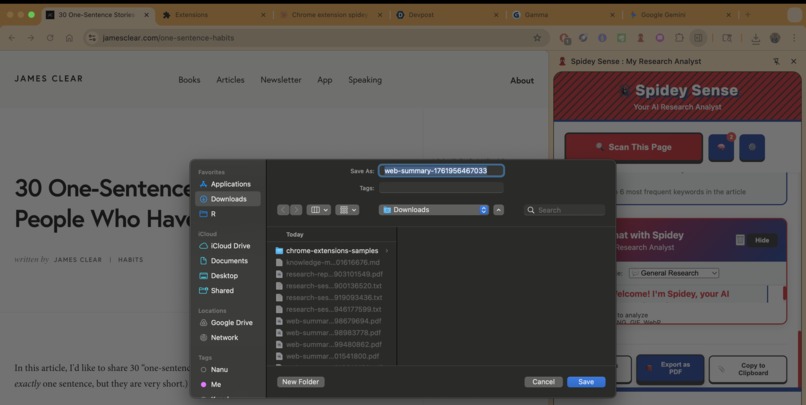Click Scan This Page in Spidey Sense

click(x=634, y=147)
